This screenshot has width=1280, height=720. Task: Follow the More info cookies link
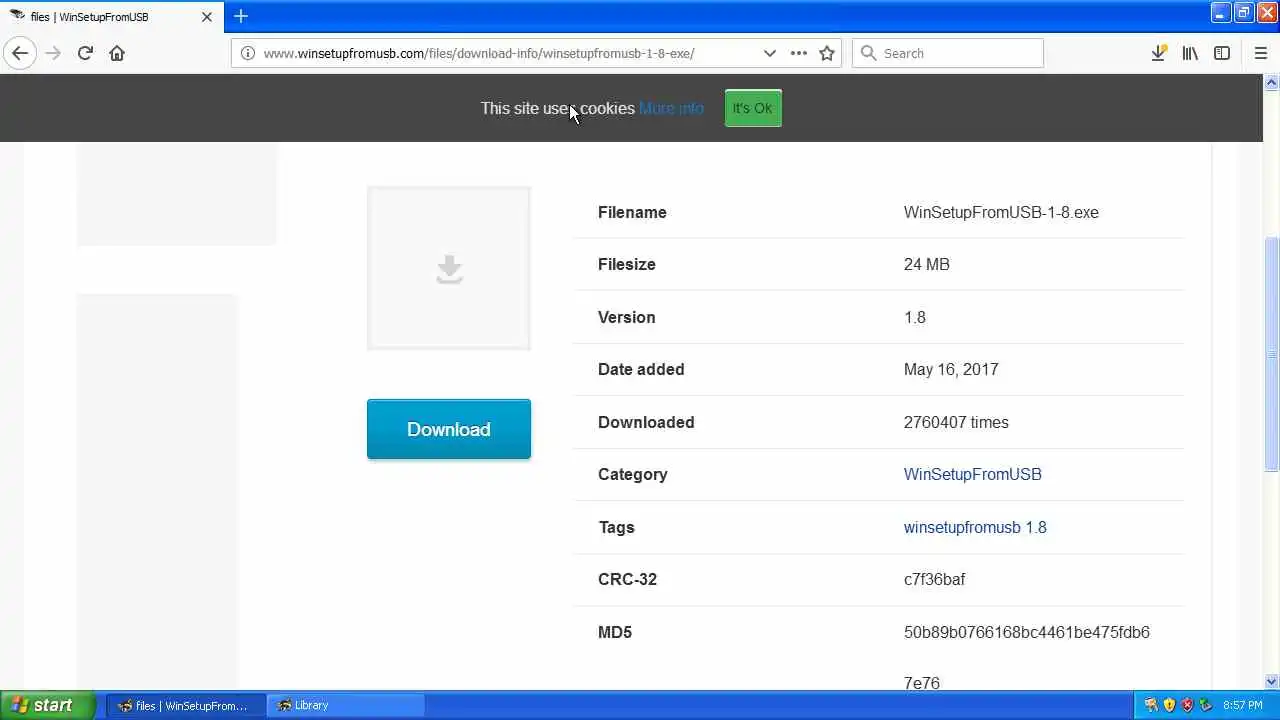671,108
